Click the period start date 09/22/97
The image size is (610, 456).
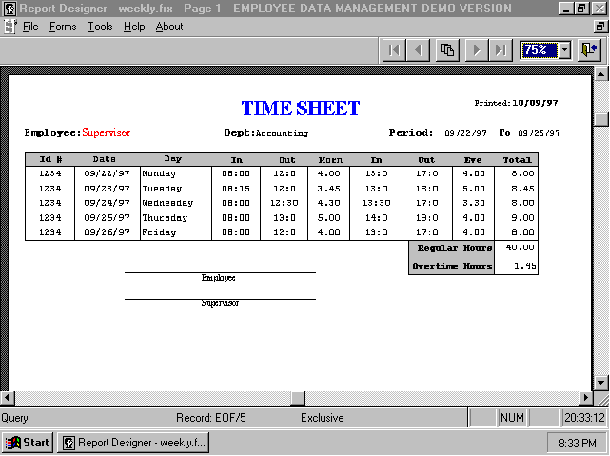[465, 133]
